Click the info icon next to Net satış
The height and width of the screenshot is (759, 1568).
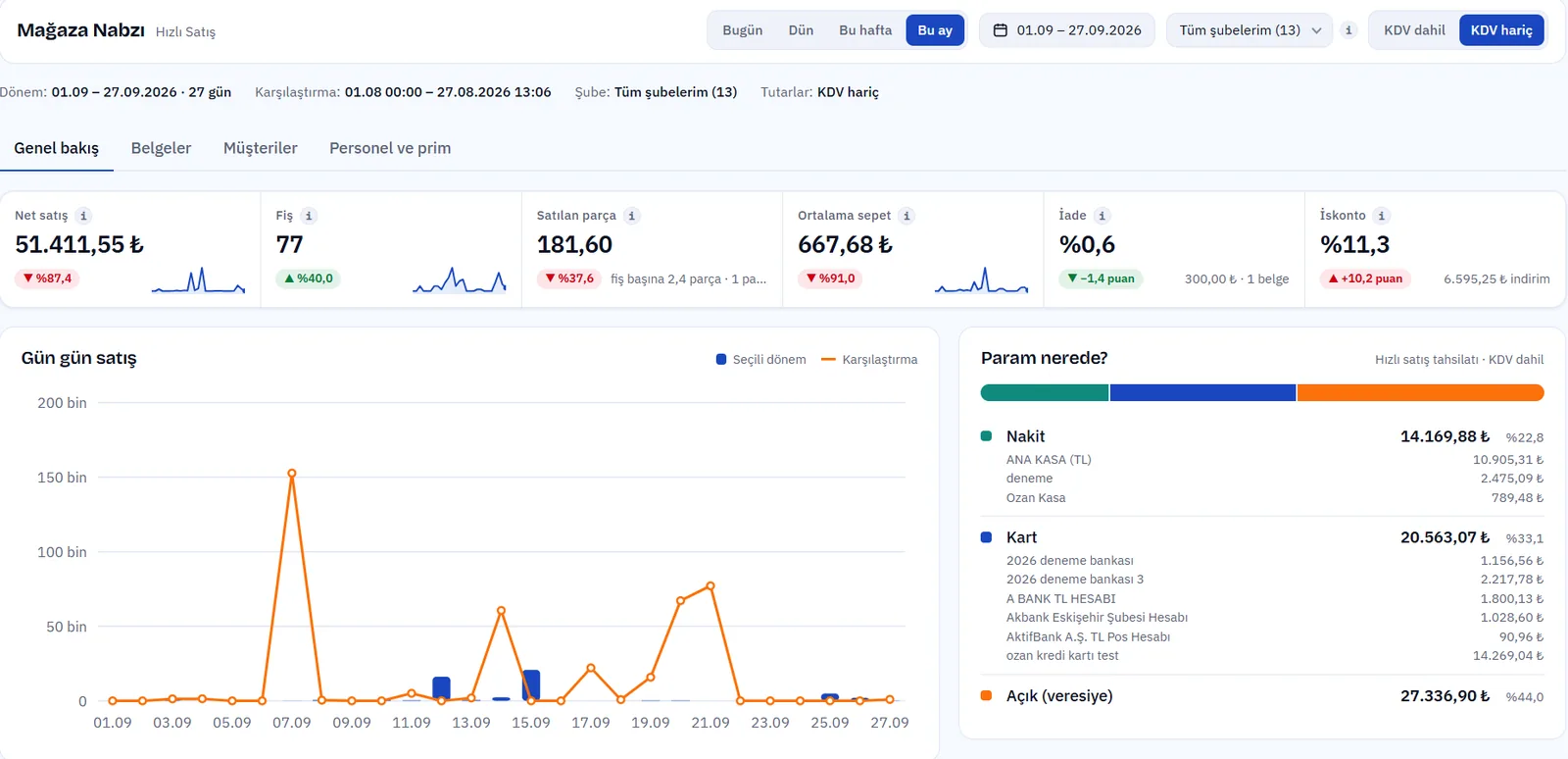pyautogui.click(x=83, y=216)
